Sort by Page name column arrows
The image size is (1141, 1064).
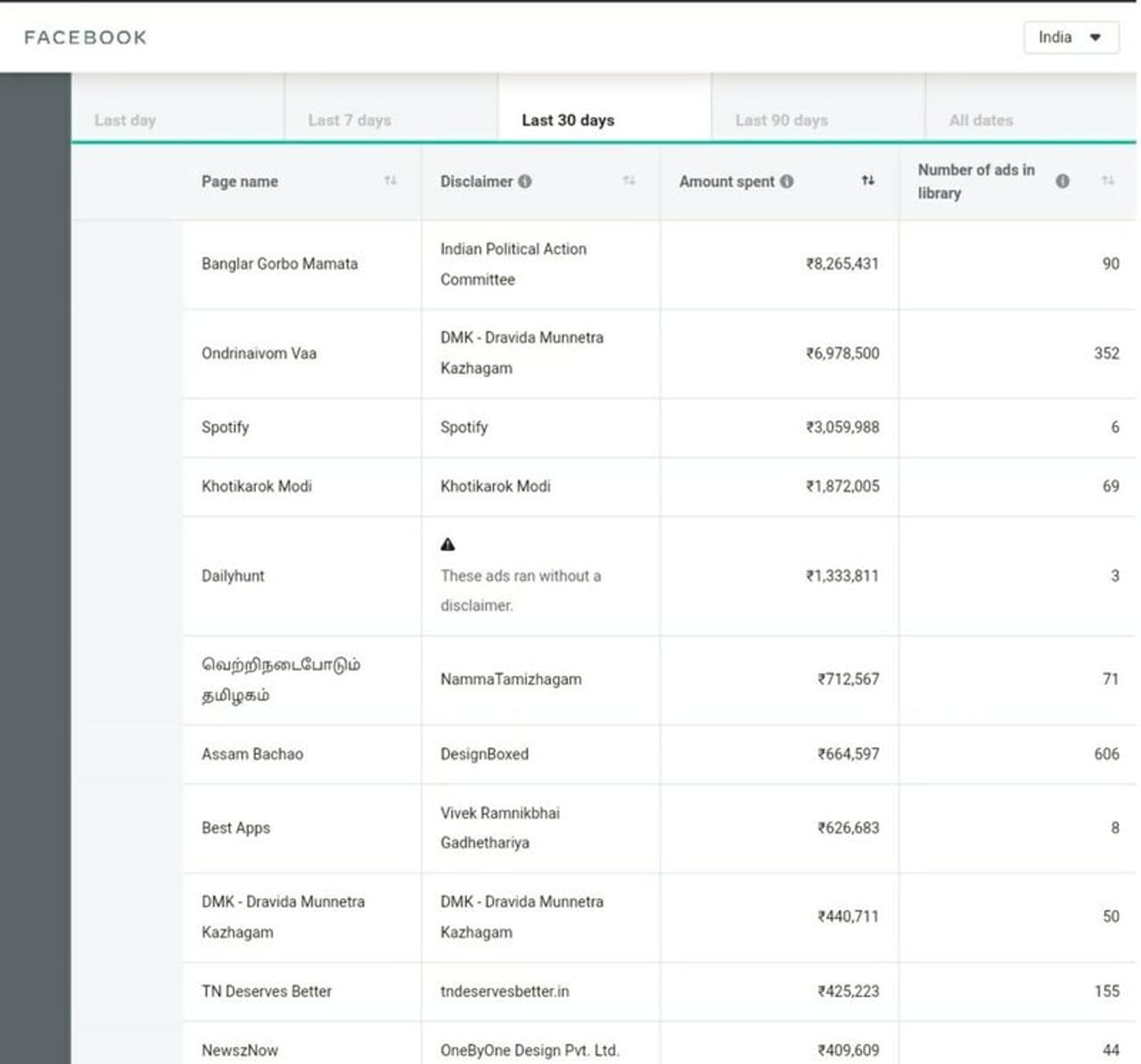(390, 181)
